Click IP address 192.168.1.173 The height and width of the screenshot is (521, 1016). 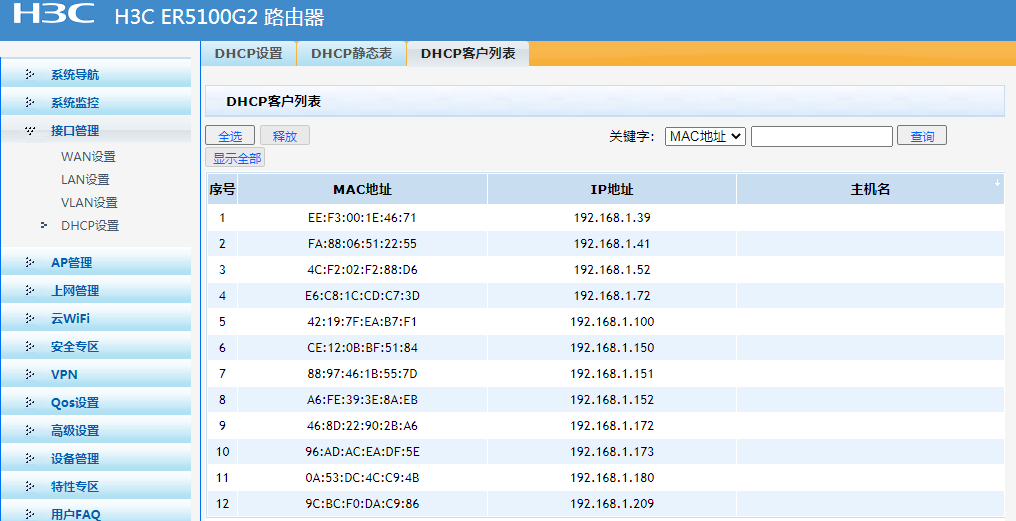[612, 452]
